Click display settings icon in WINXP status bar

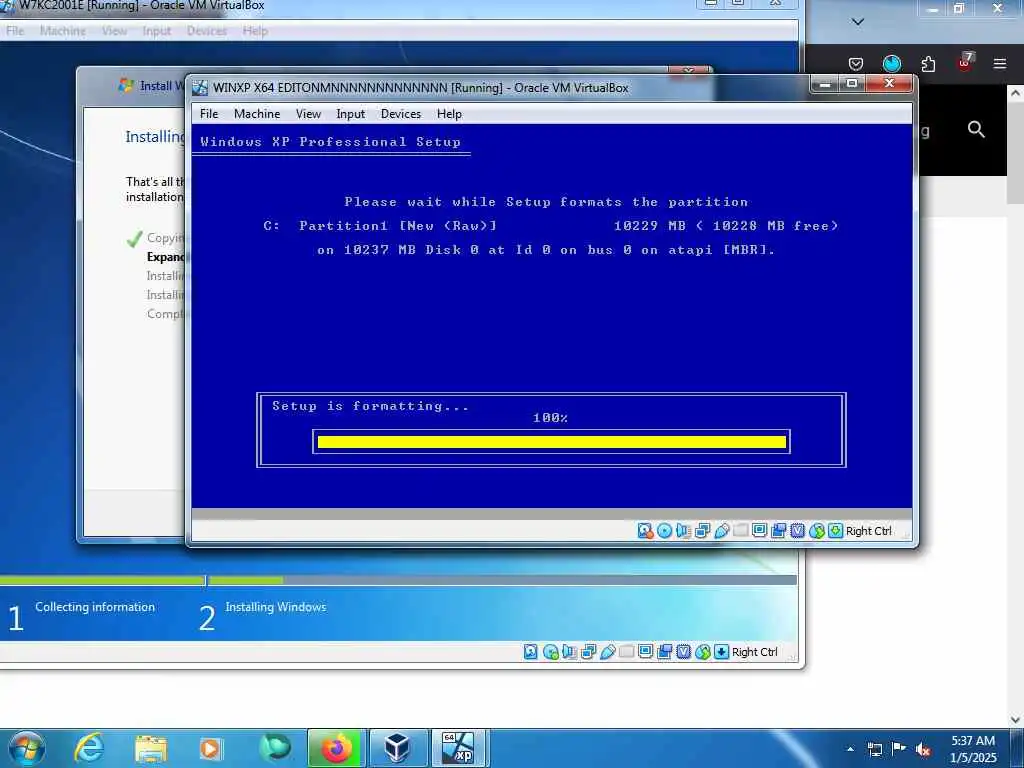pos(759,530)
